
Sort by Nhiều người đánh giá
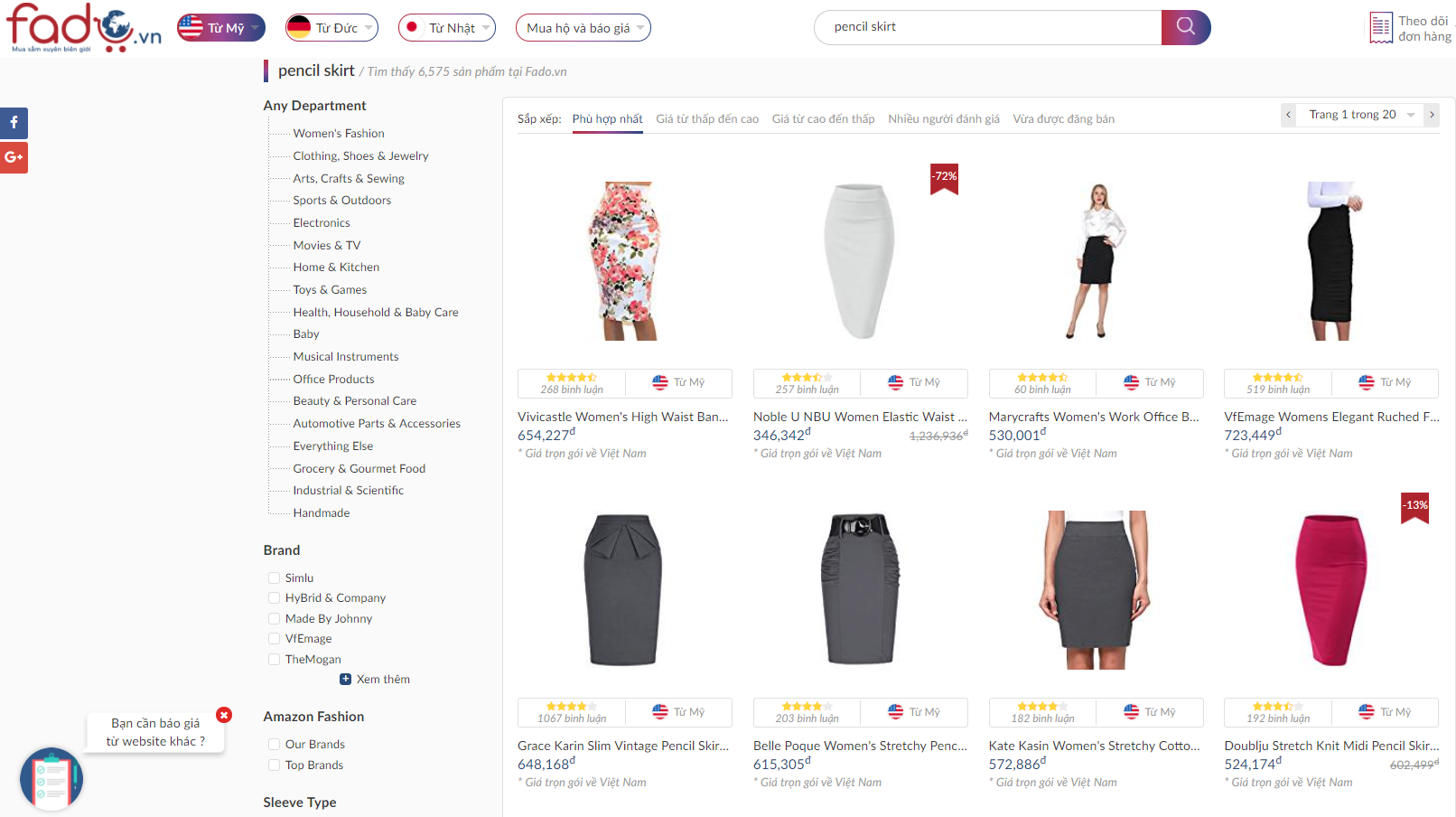coord(944,118)
